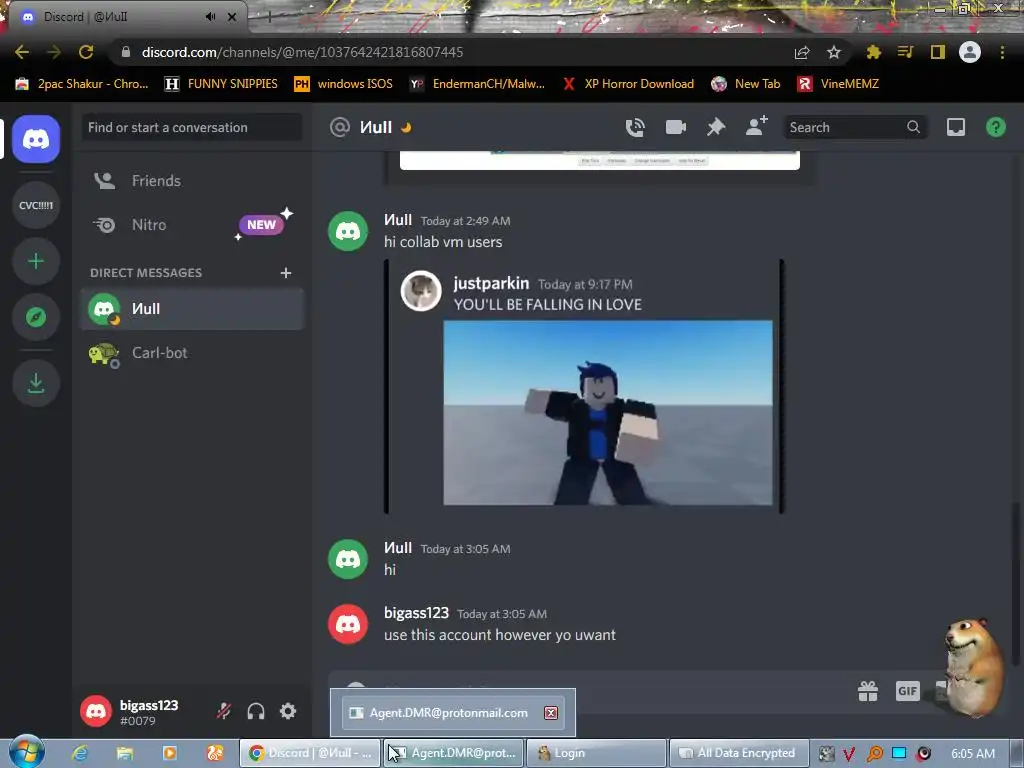1024x768 pixels.
Task: Open VineMEMZ bookmark
Action: click(839, 84)
